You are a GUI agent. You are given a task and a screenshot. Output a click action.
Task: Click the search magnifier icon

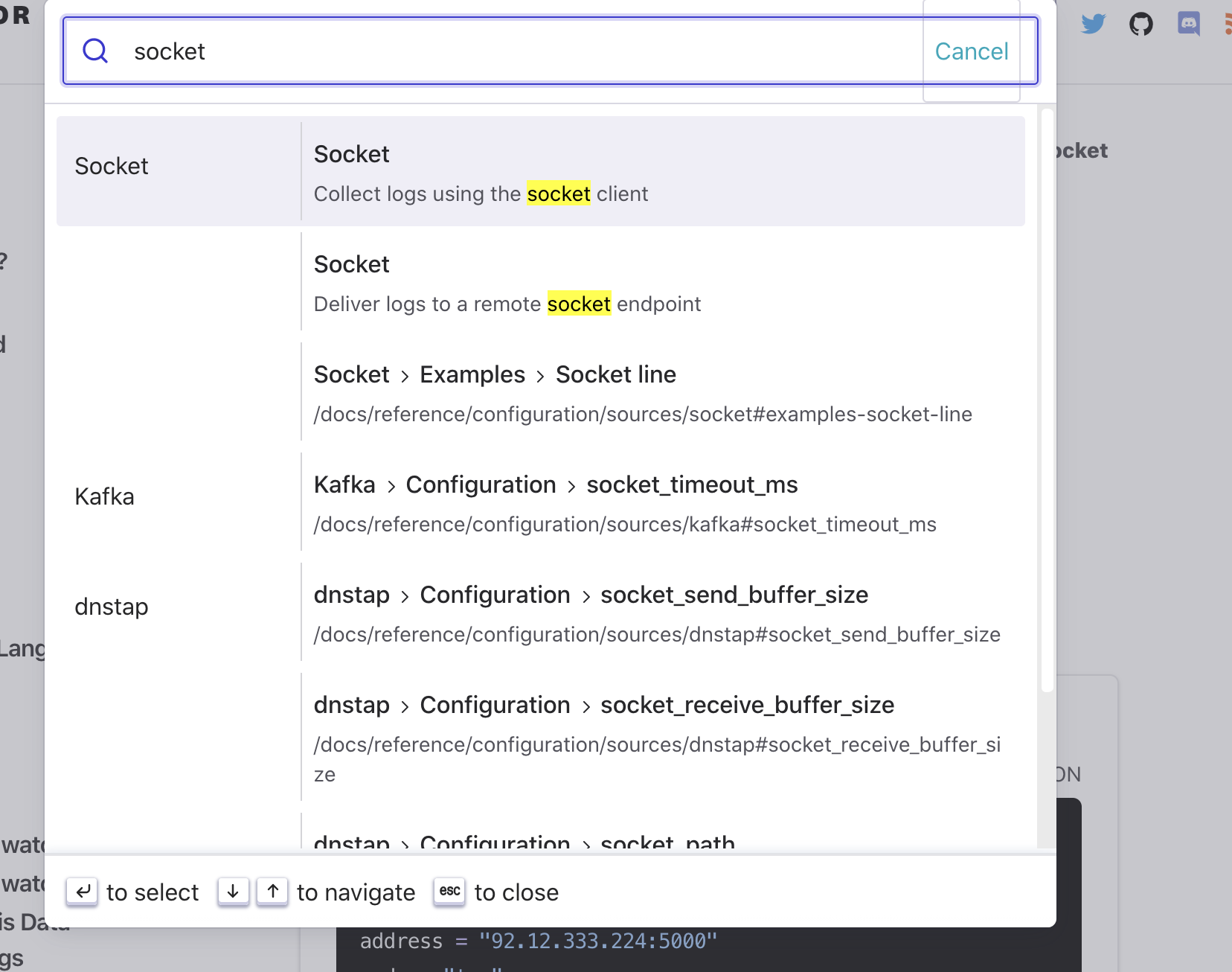(95, 51)
